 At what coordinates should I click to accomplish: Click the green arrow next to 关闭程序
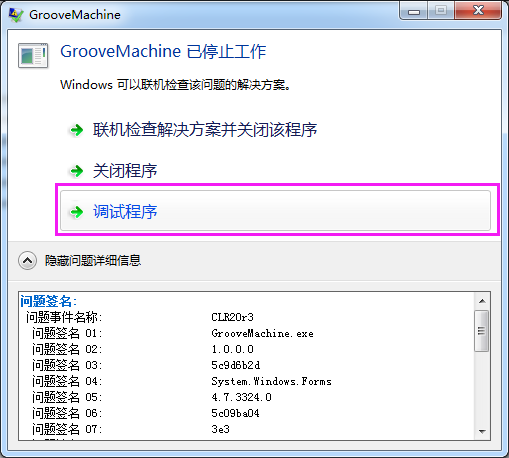[77, 171]
